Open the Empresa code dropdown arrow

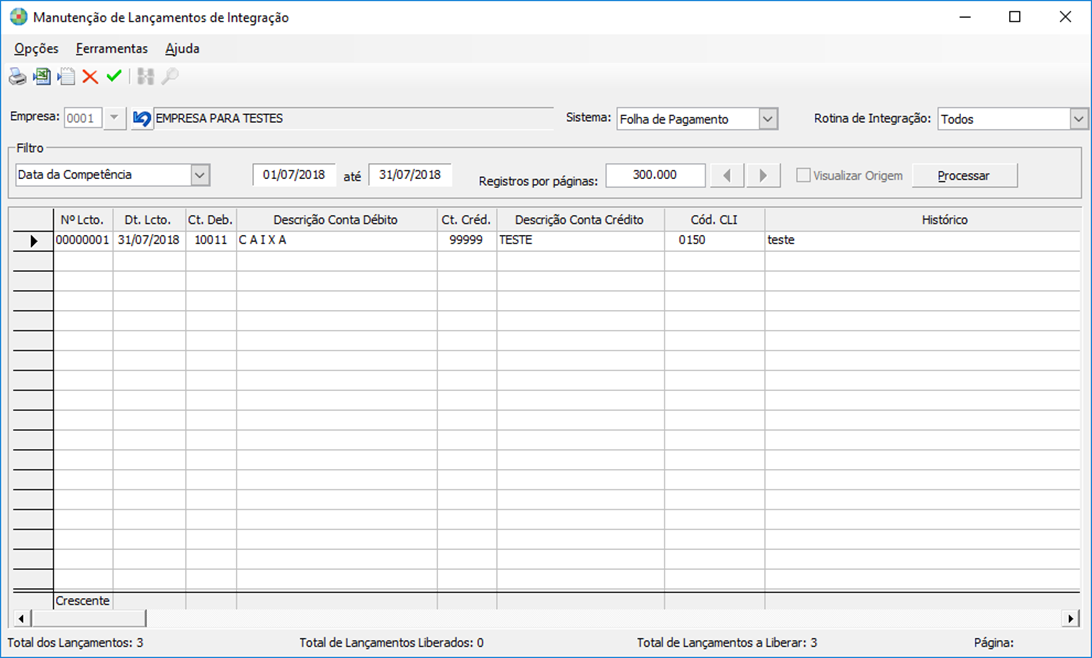(x=114, y=118)
